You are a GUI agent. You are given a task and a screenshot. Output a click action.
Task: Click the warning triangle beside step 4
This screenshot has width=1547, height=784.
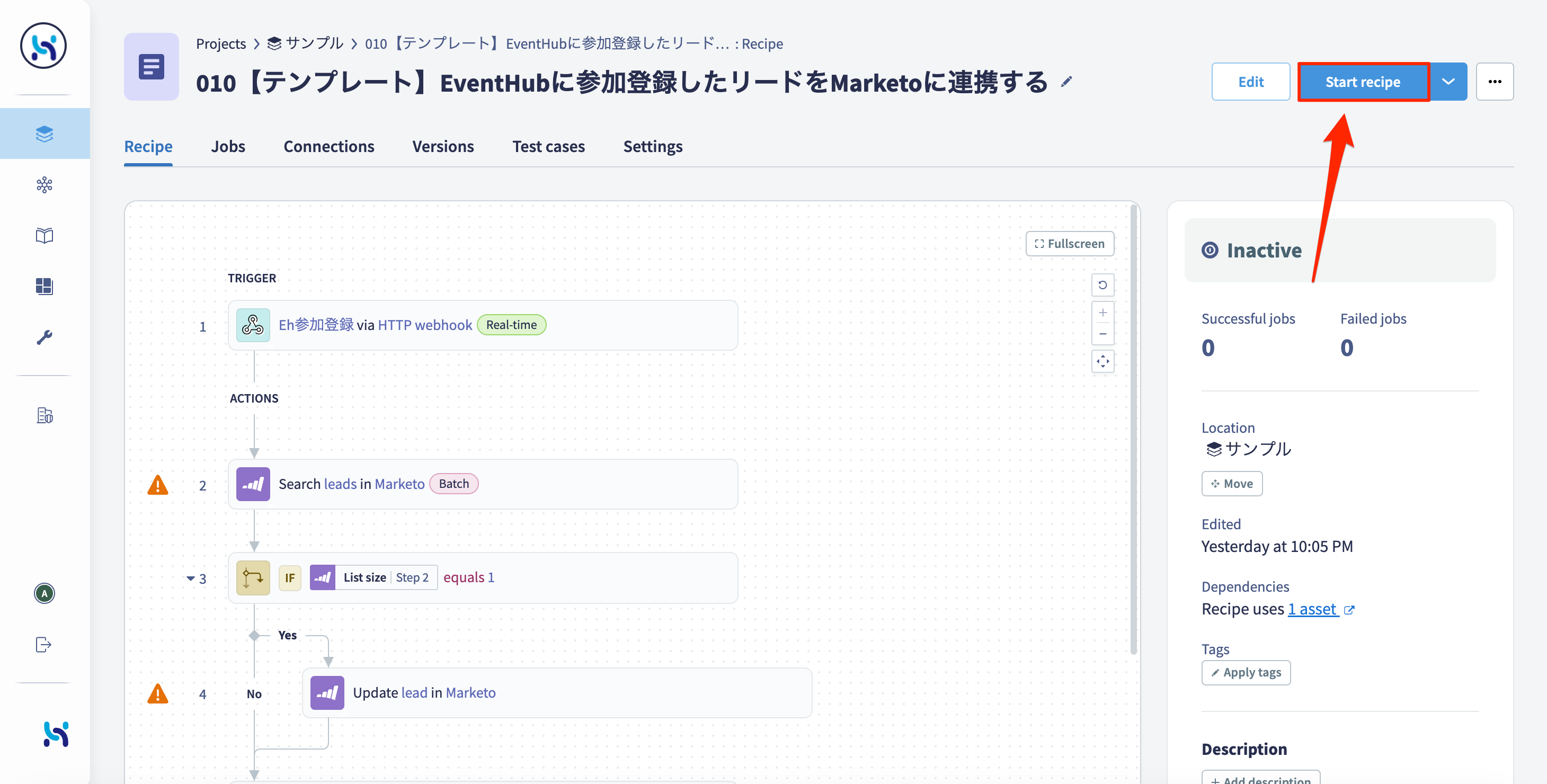coord(158,694)
